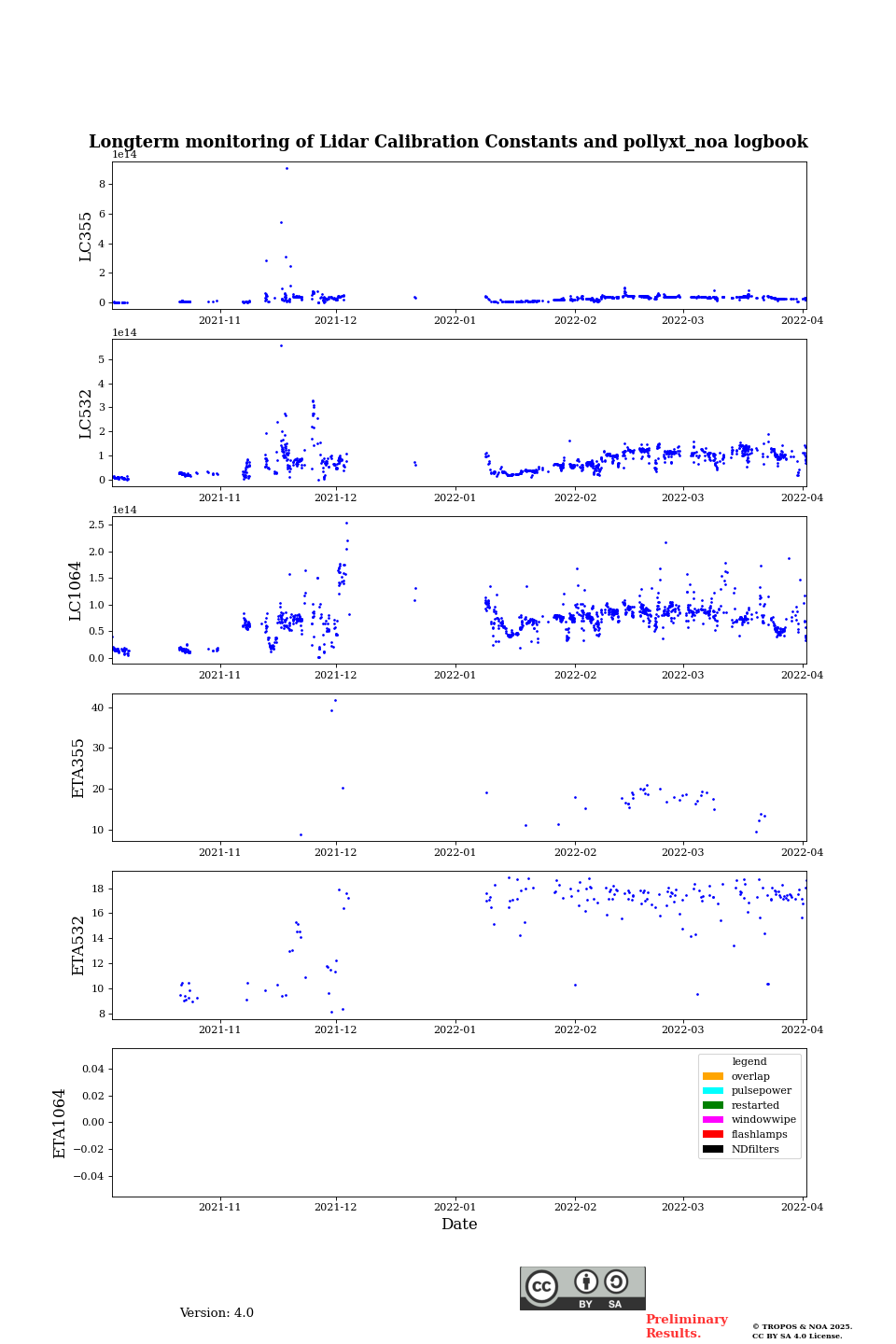Click the 'Date' x-axis label
This screenshot has width=896, height=1344.
point(459,1225)
